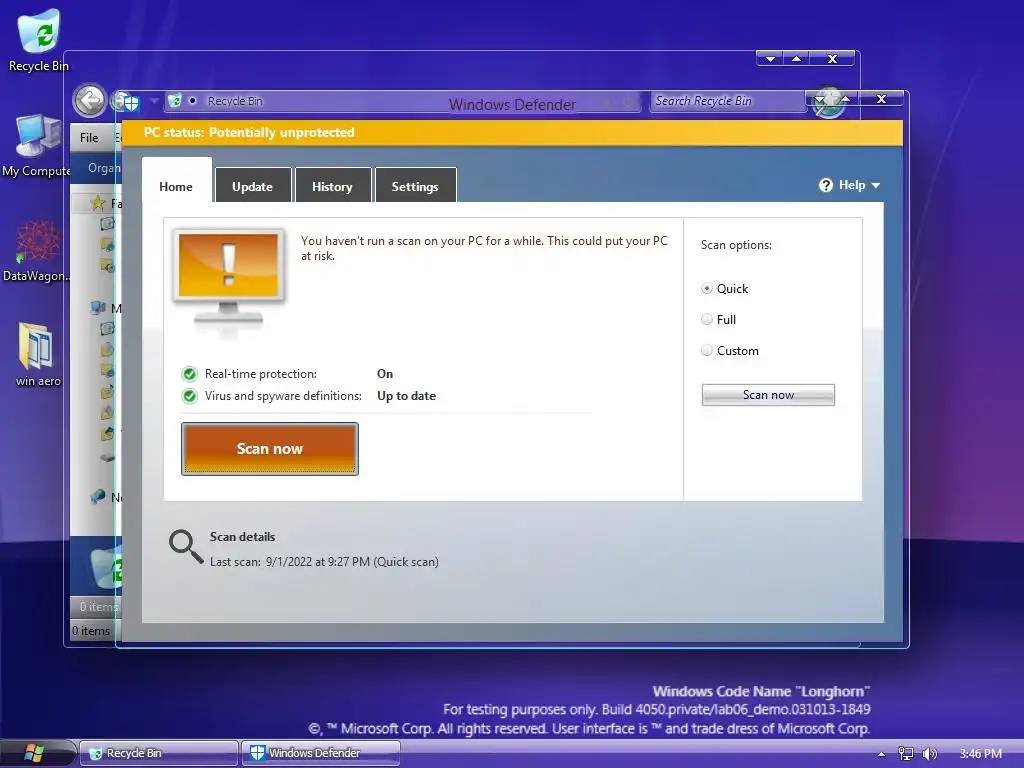Screen dimensions: 1024x768
Task: Click the gray Scan now button under Scan options
Action: pos(768,395)
